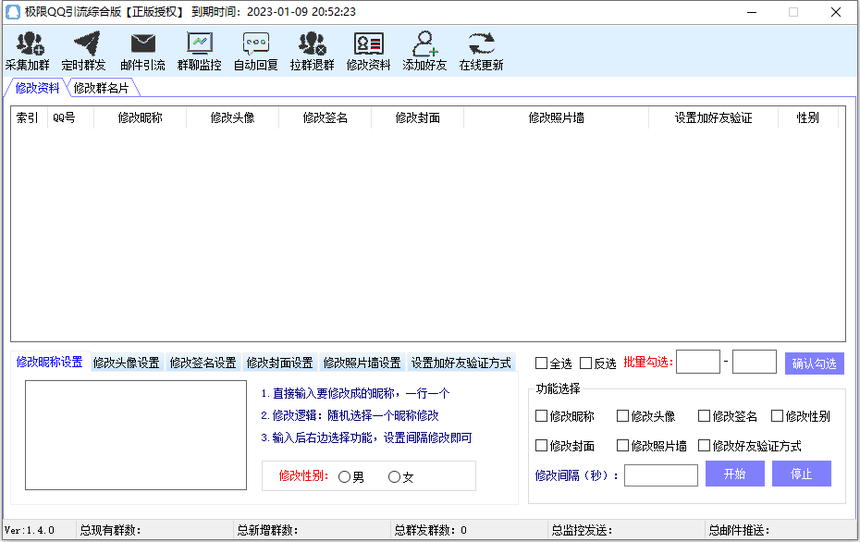Click the 在线更新 refresh icon
Image resolution: width=860 pixels, height=542 pixels.
click(x=481, y=44)
